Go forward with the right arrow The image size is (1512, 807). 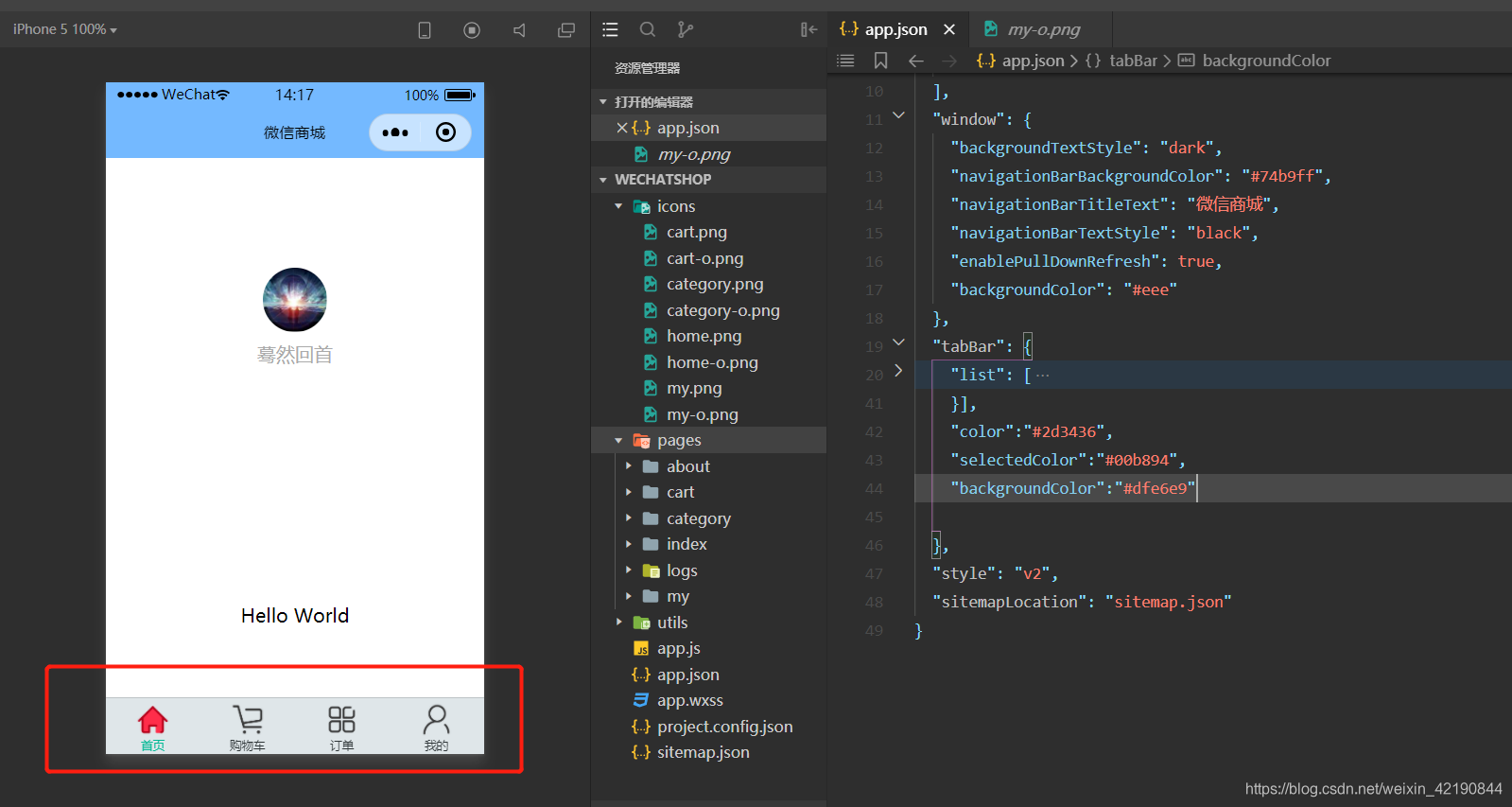coord(949,61)
